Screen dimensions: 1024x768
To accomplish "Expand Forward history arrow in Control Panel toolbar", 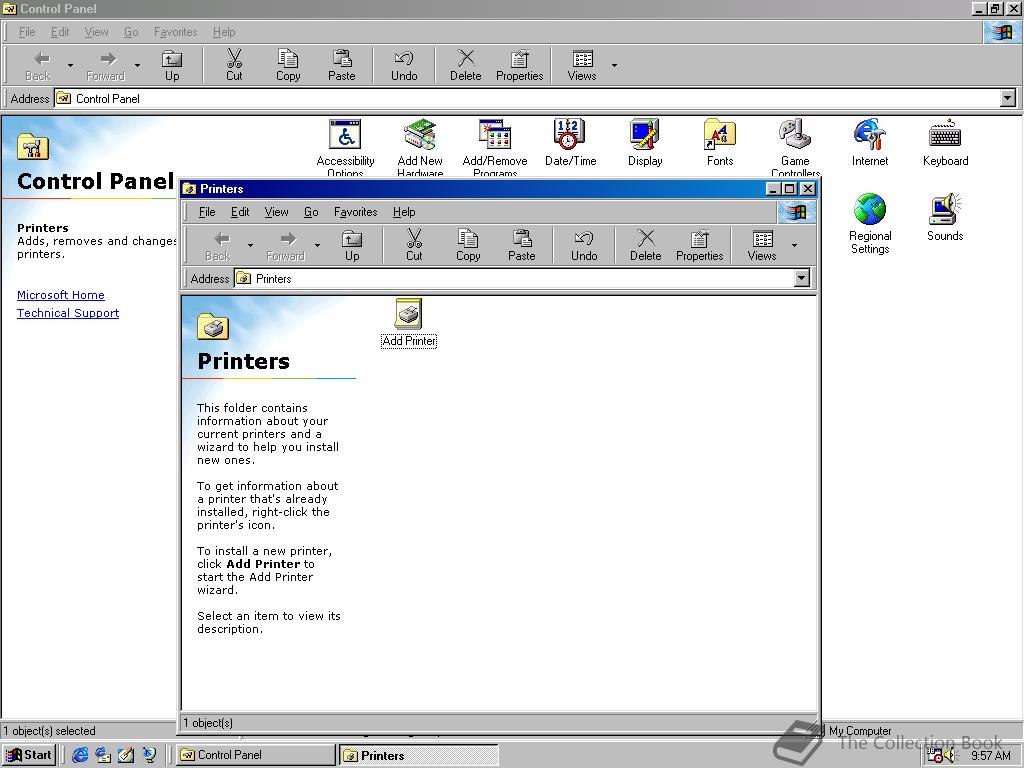I will coord(137,66).
